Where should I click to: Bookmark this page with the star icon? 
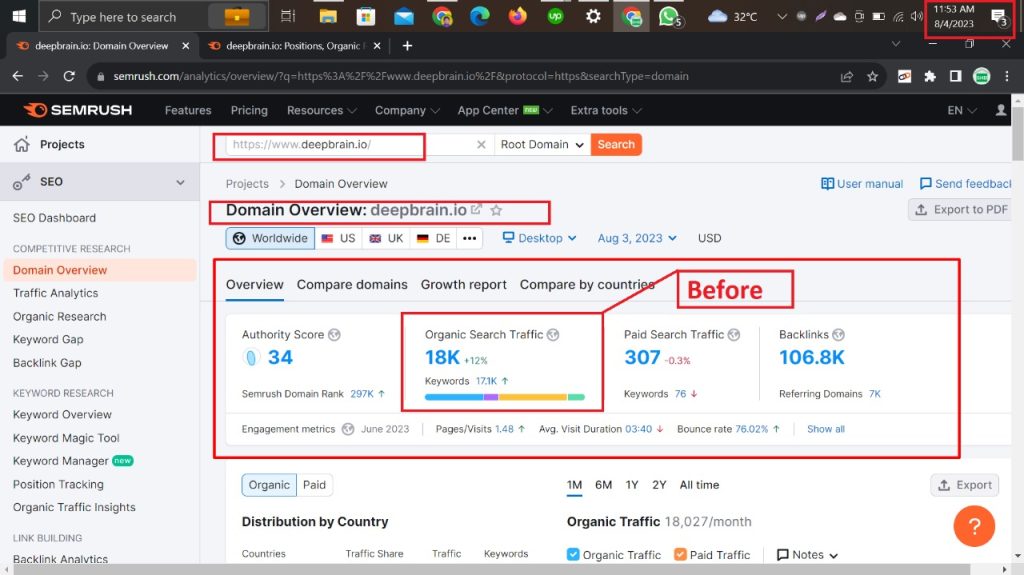click(872, 76)
